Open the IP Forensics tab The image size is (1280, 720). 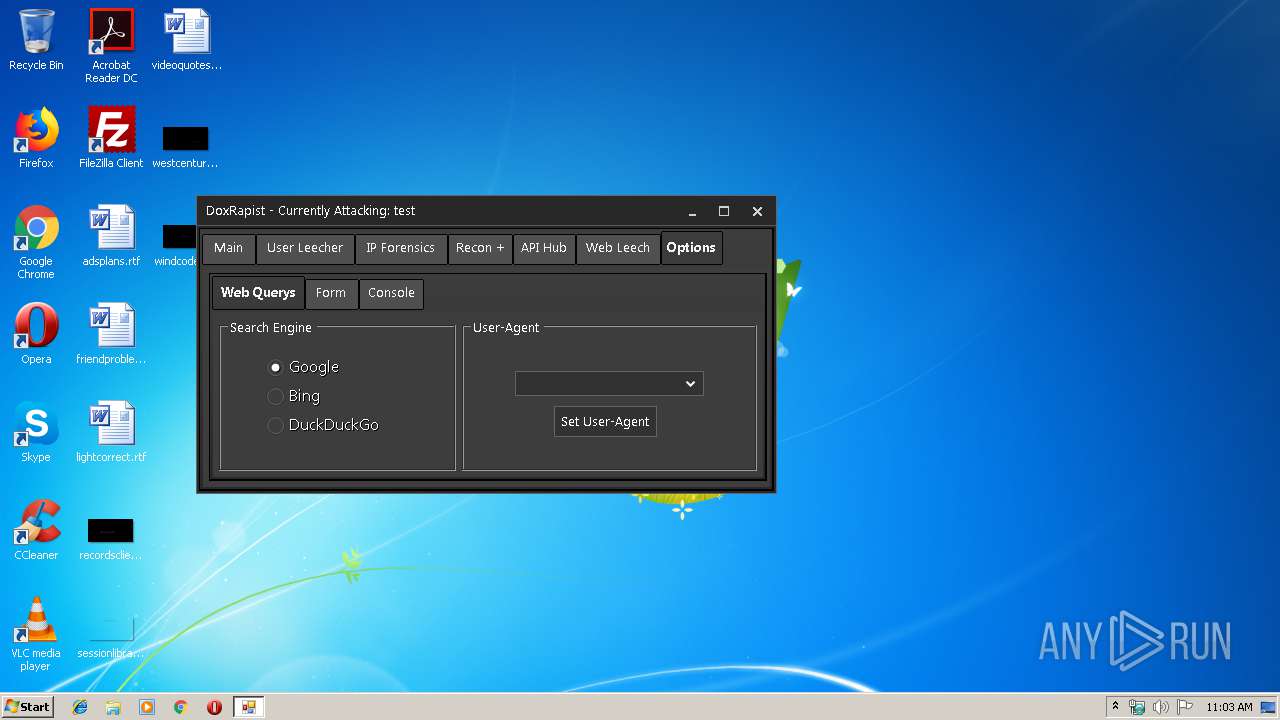tap(400, 248)
